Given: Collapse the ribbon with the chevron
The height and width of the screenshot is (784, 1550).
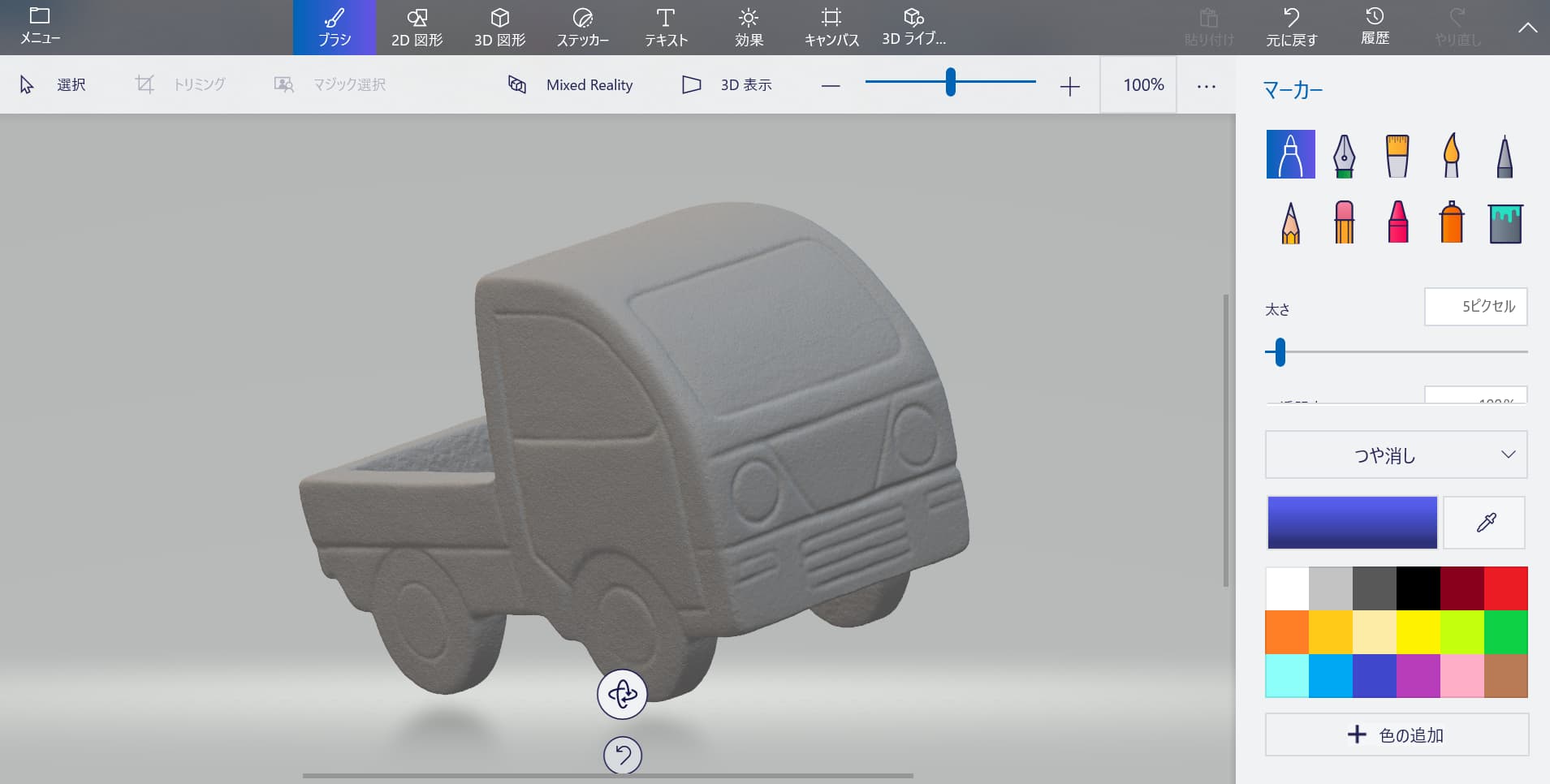Looking at the screenshot, I should [1527, 28].
